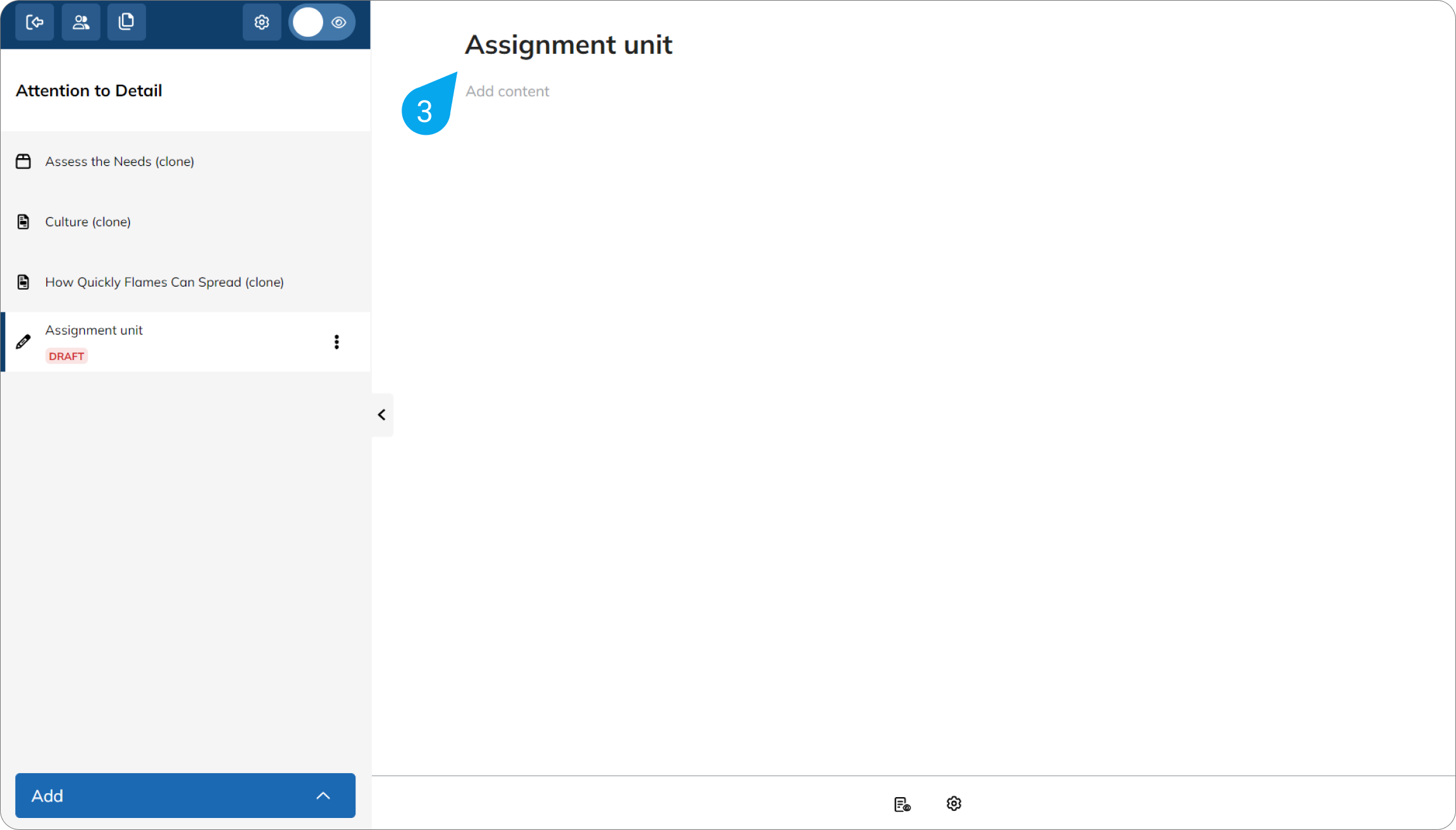Click the duplicate/copy icon in the toolbar
The width and height of the screenshot is (1456, 830).
pos(126,22)
